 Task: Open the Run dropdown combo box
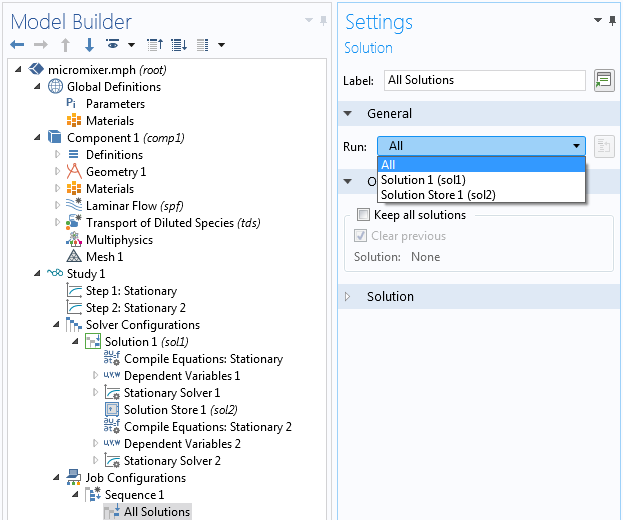(x=481, y=146)
